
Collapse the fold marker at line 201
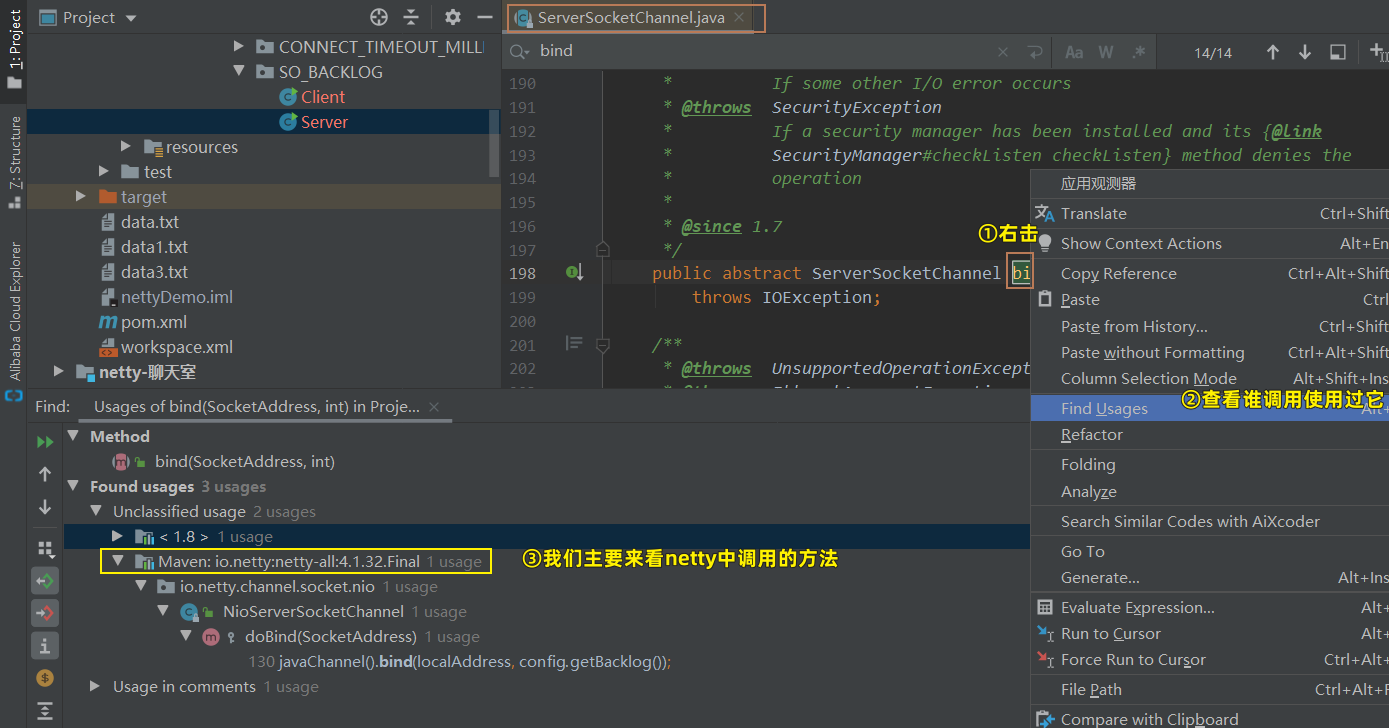(602, 344)
